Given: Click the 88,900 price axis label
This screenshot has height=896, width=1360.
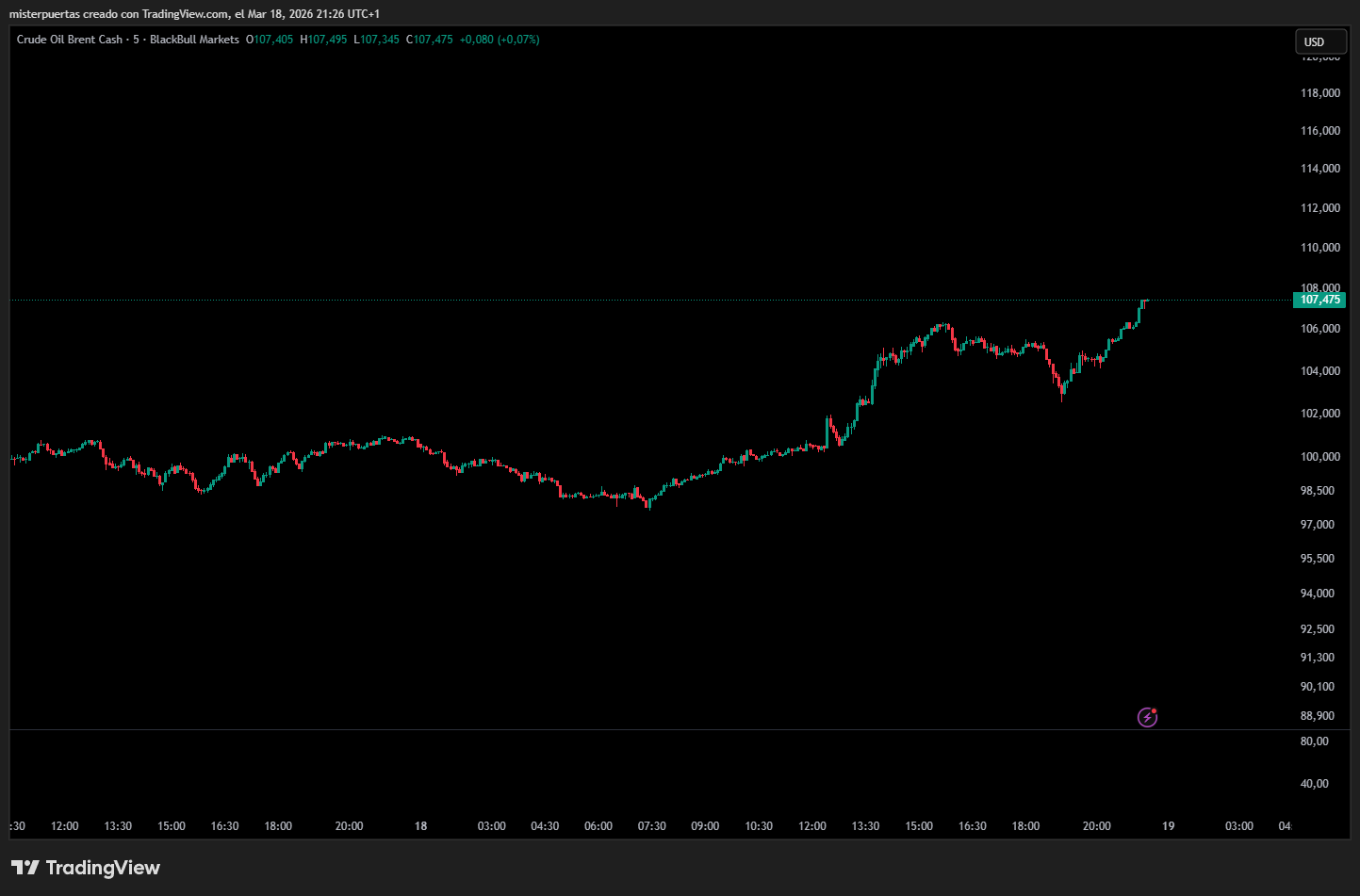Looking at the screenshot, I should (1318, 716).
